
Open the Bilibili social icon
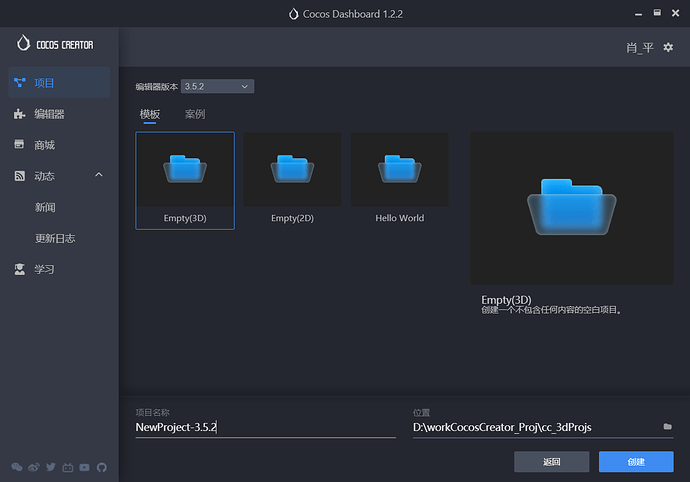pyautogui.click(x=68, y=467)
